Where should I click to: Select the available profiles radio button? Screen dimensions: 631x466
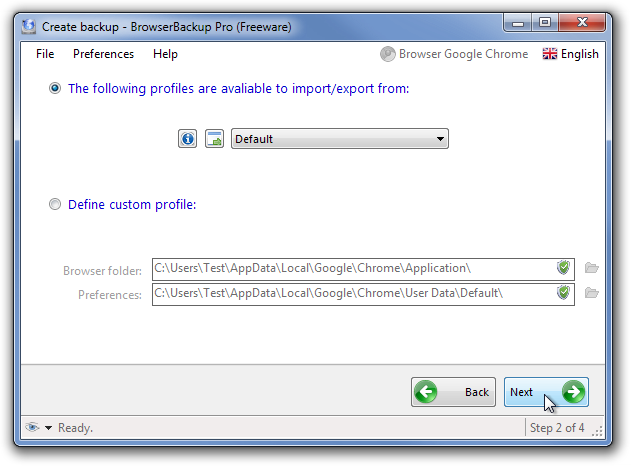point(55,88)
